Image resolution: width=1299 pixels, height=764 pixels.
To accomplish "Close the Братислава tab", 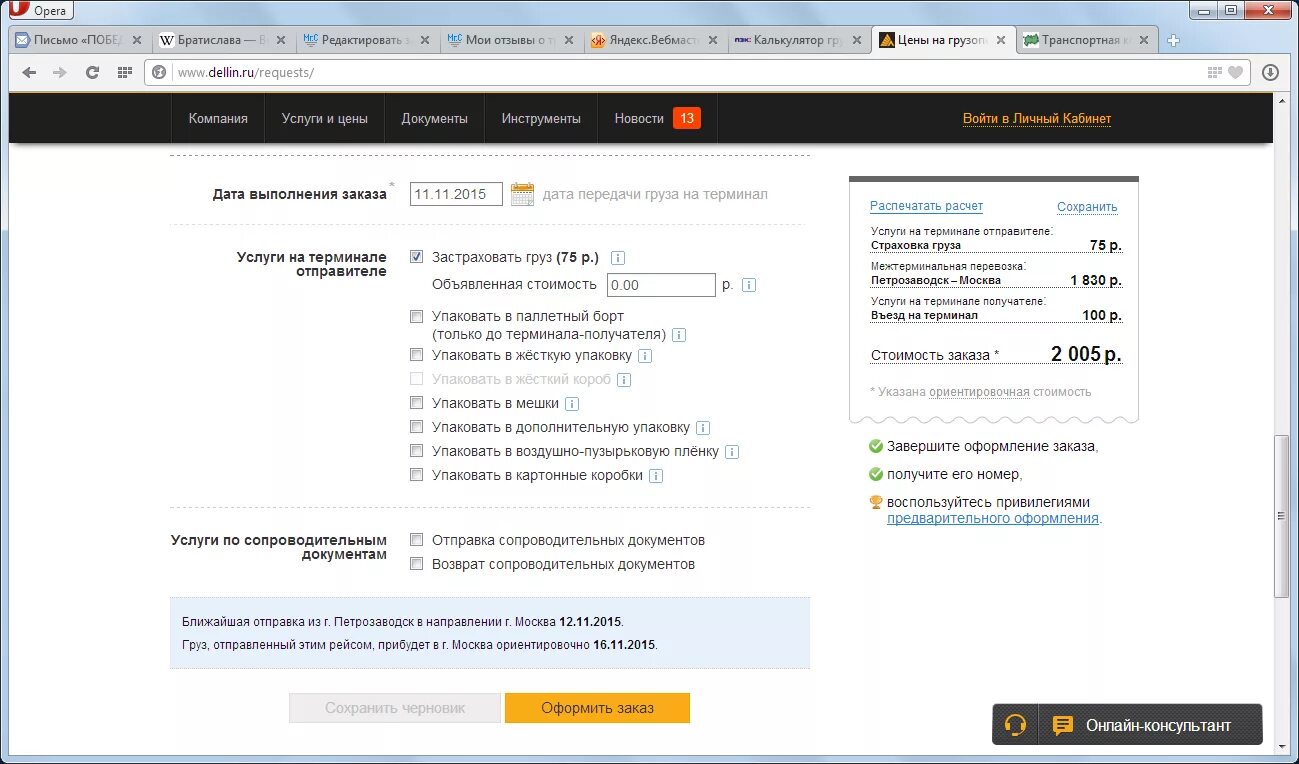I will coord(281,41).
